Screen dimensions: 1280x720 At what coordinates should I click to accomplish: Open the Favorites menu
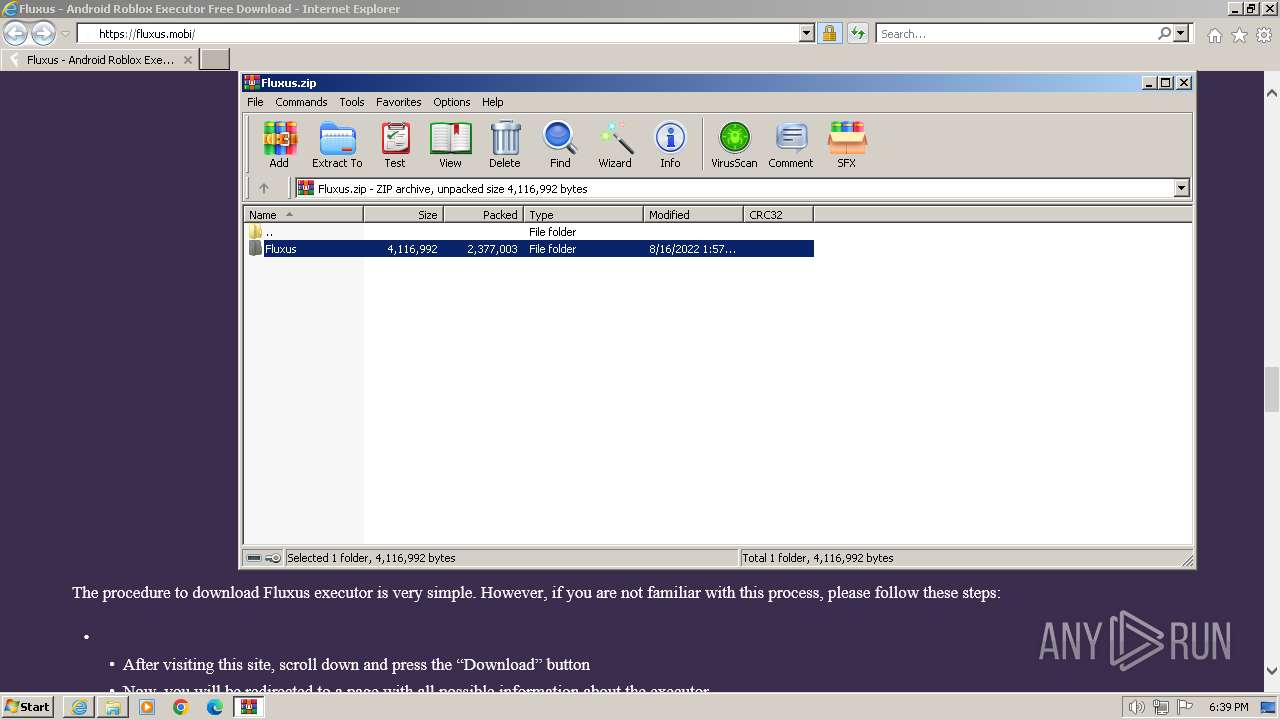399,102
